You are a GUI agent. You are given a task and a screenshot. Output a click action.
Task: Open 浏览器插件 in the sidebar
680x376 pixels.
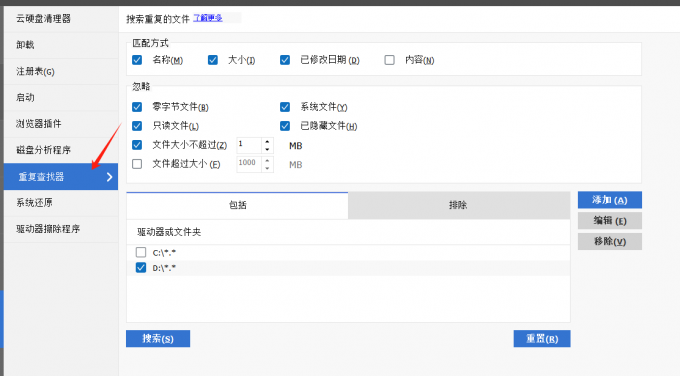click(61, 124)
